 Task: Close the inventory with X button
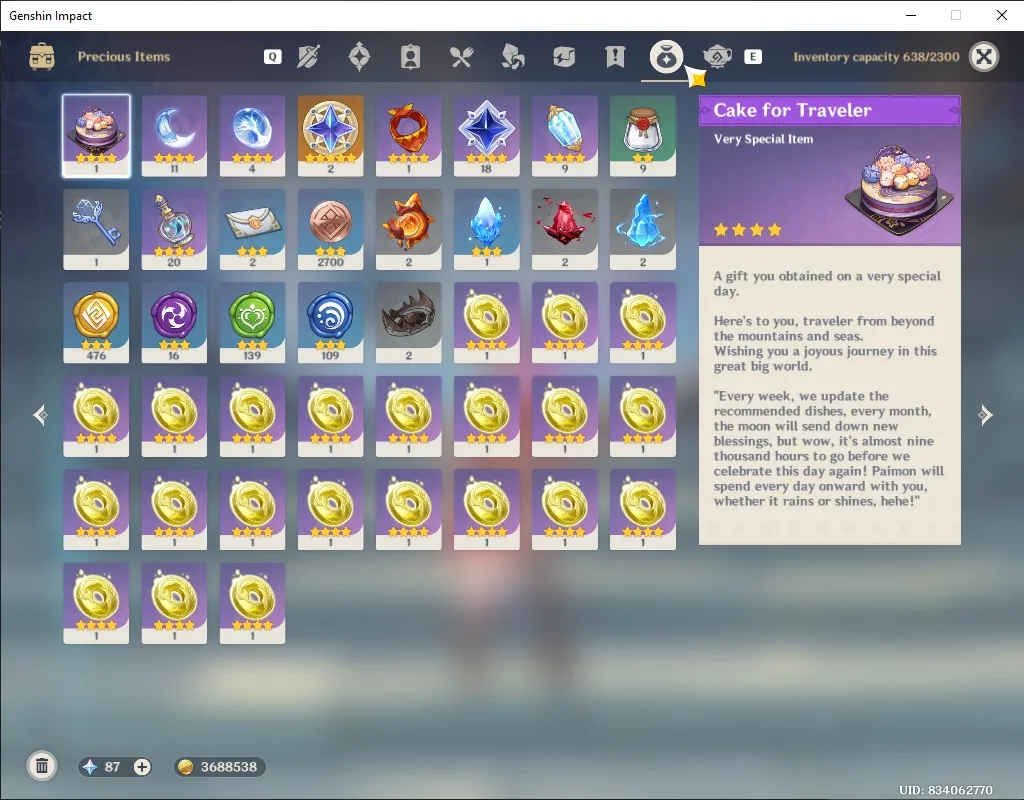pos(984,57)
